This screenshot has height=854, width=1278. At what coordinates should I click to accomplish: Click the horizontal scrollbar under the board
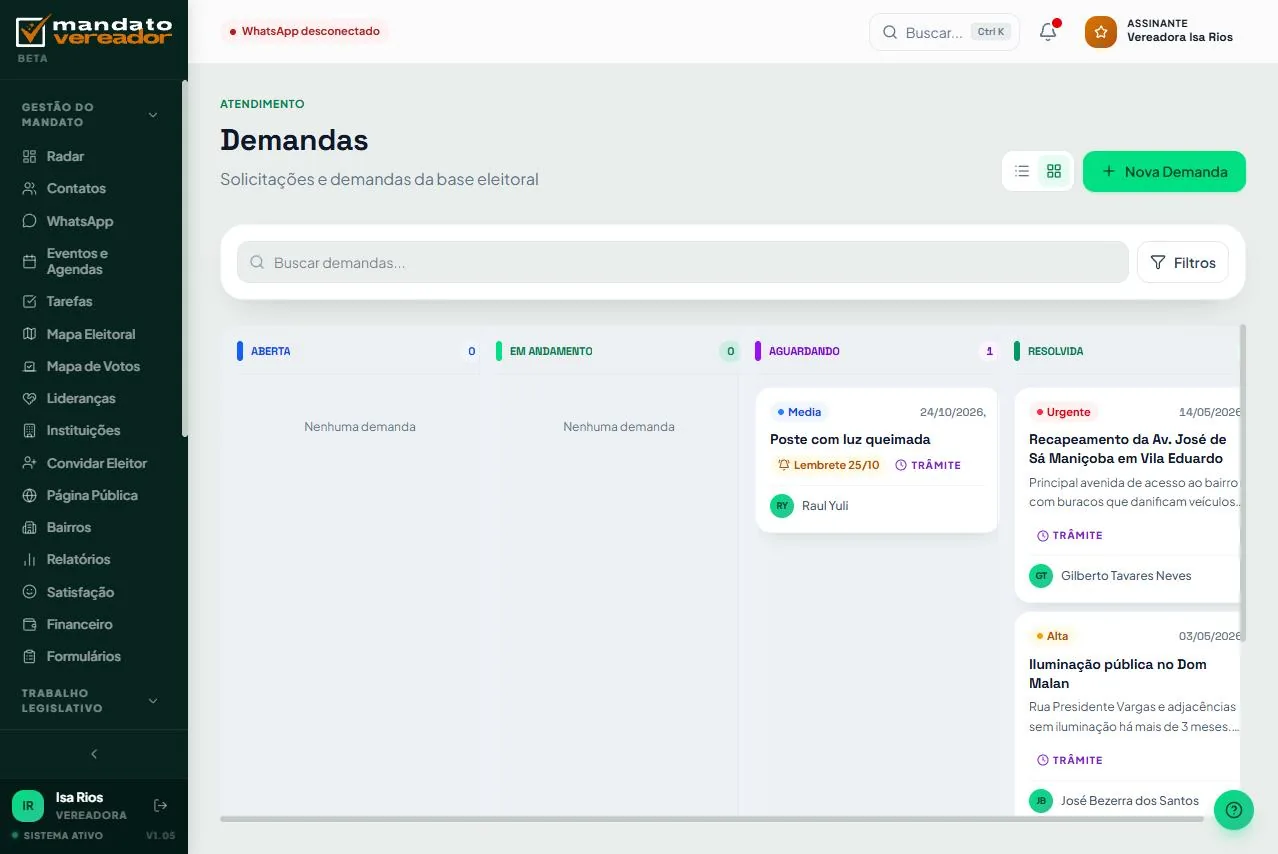(x=712, y=819)
